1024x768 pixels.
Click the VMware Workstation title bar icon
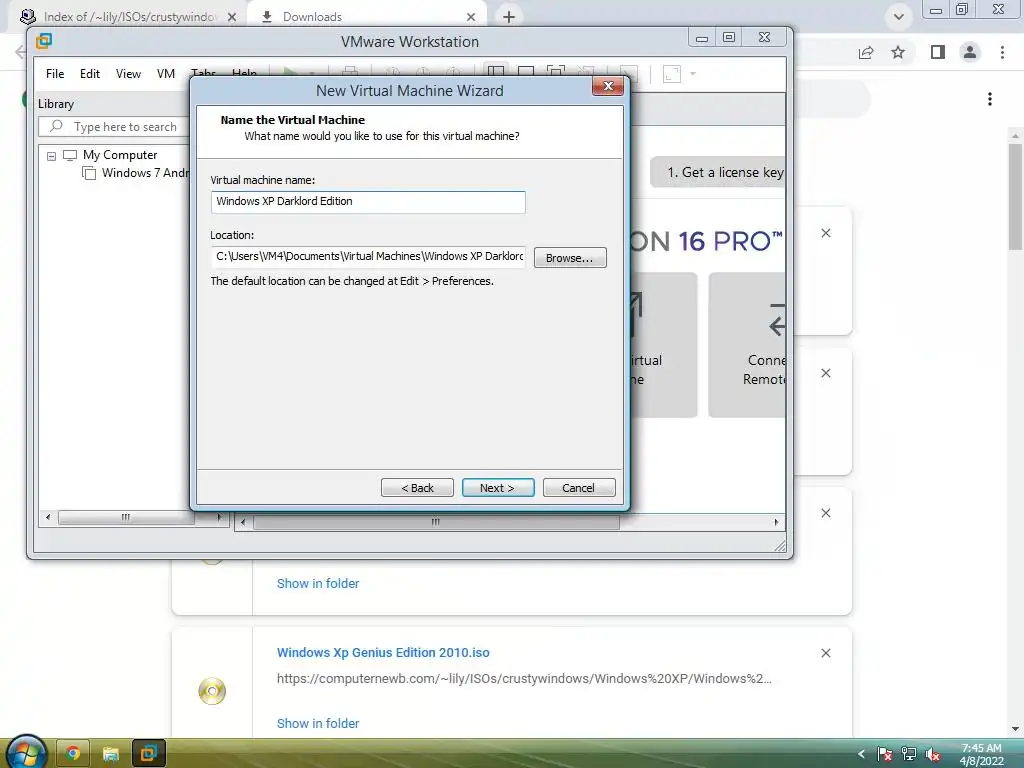coord(44,41)
